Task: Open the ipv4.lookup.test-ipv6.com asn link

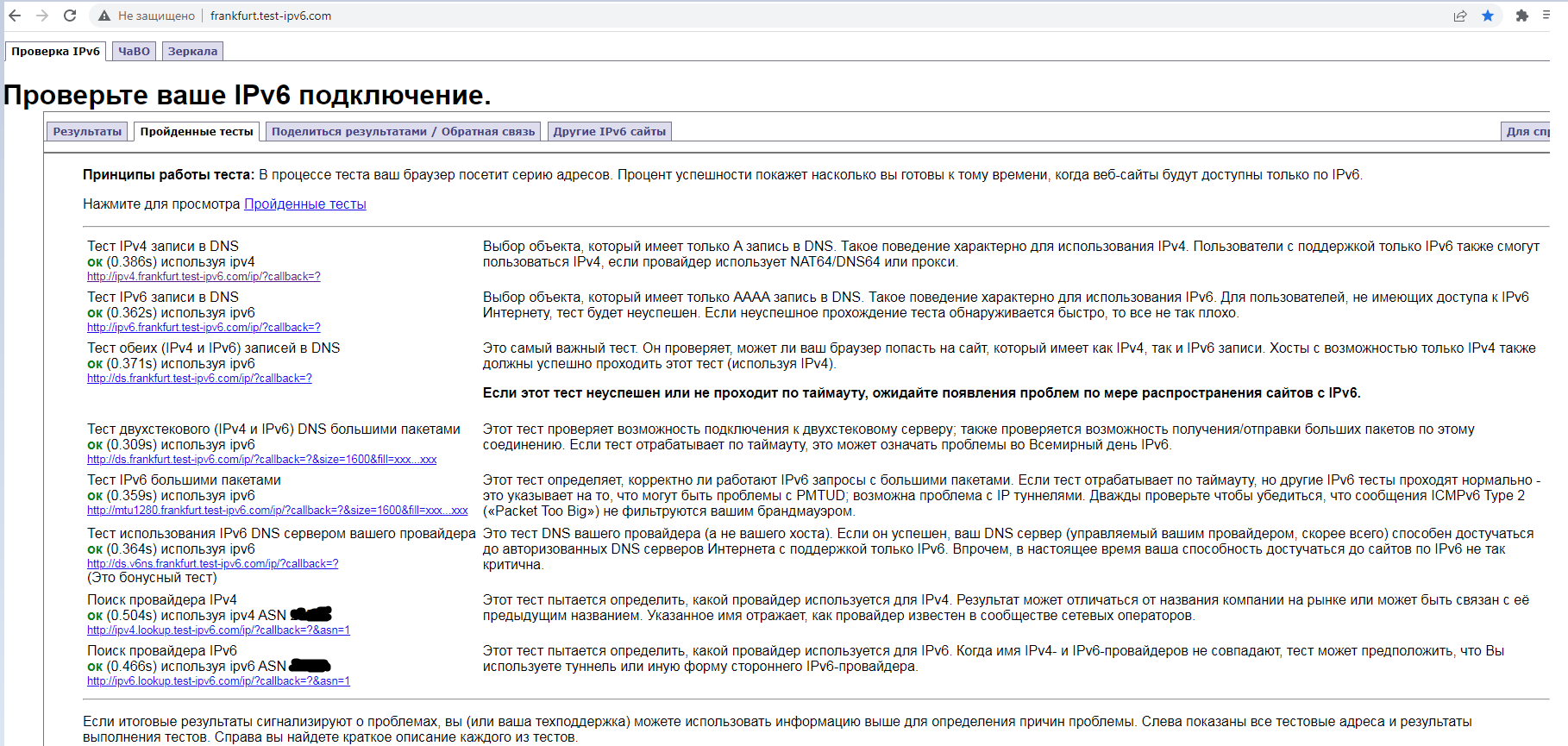Action: coord(218,630)
